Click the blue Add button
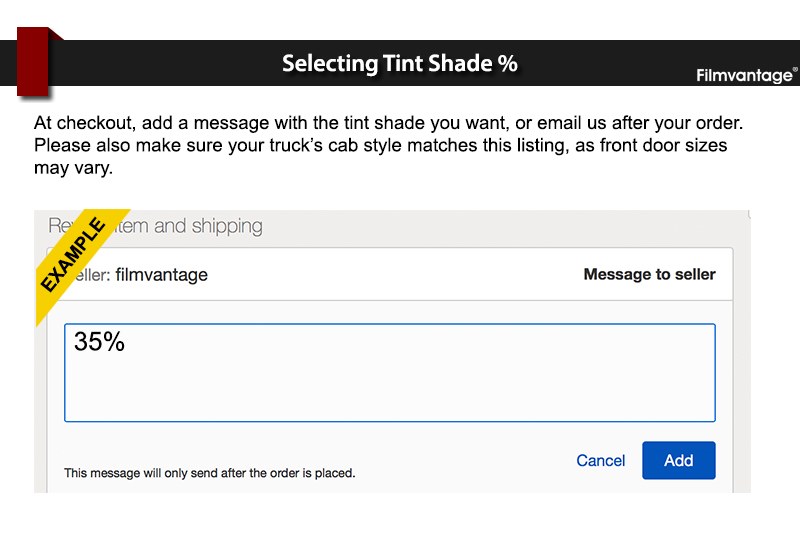 pos(678,460)
